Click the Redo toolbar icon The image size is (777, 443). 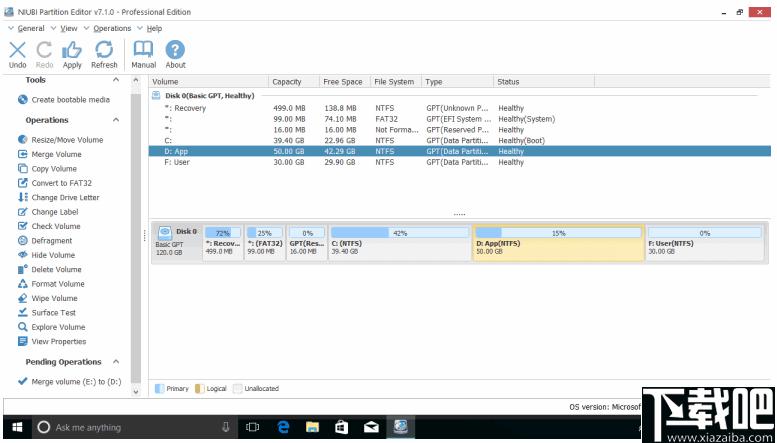(x=44, y=50)
